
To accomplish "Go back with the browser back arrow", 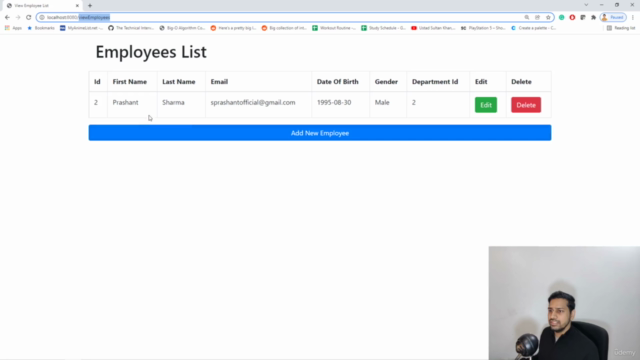I will pos(7,17).
